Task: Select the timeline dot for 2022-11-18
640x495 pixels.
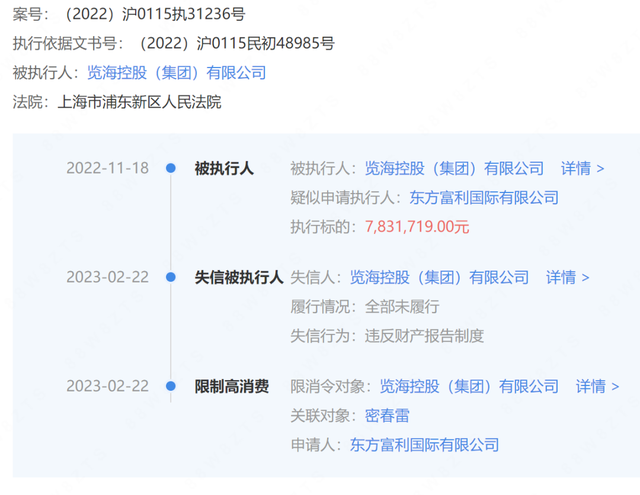Action: [171, 168]
